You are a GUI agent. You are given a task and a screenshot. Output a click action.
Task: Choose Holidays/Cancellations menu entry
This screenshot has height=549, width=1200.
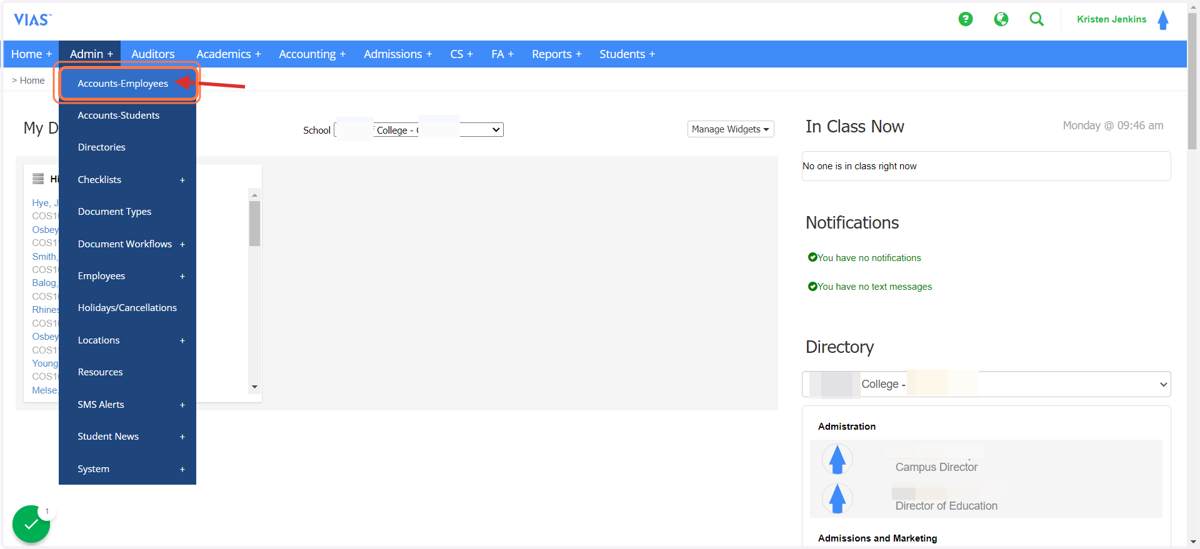[128, 307]
